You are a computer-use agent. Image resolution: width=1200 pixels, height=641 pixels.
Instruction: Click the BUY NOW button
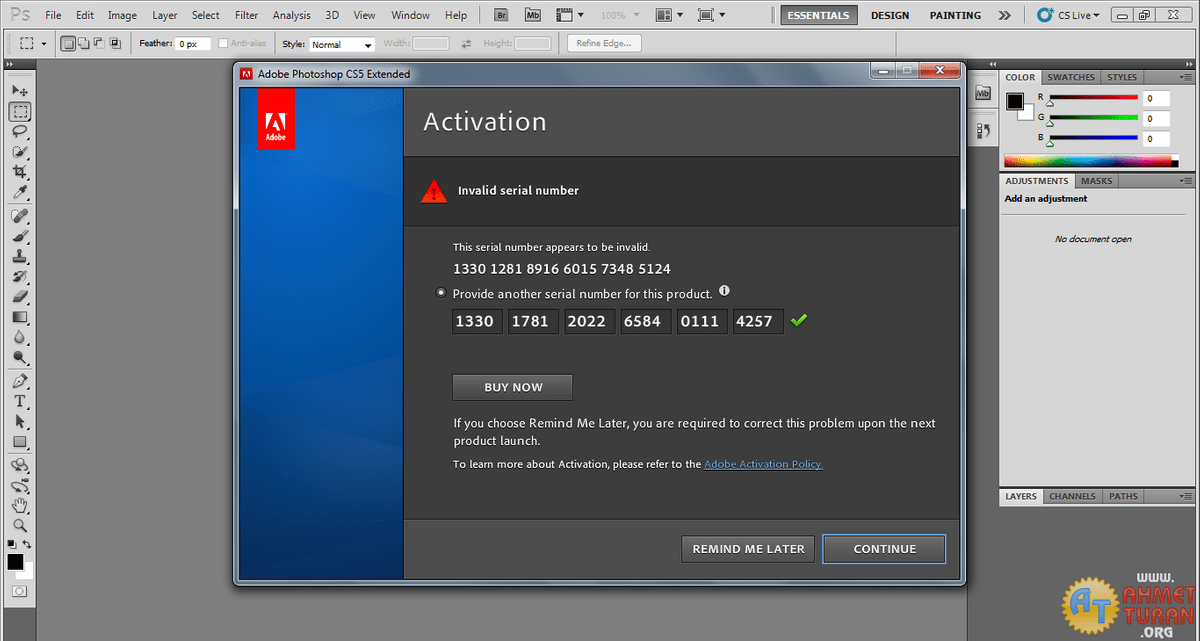[x=513, y=387]
